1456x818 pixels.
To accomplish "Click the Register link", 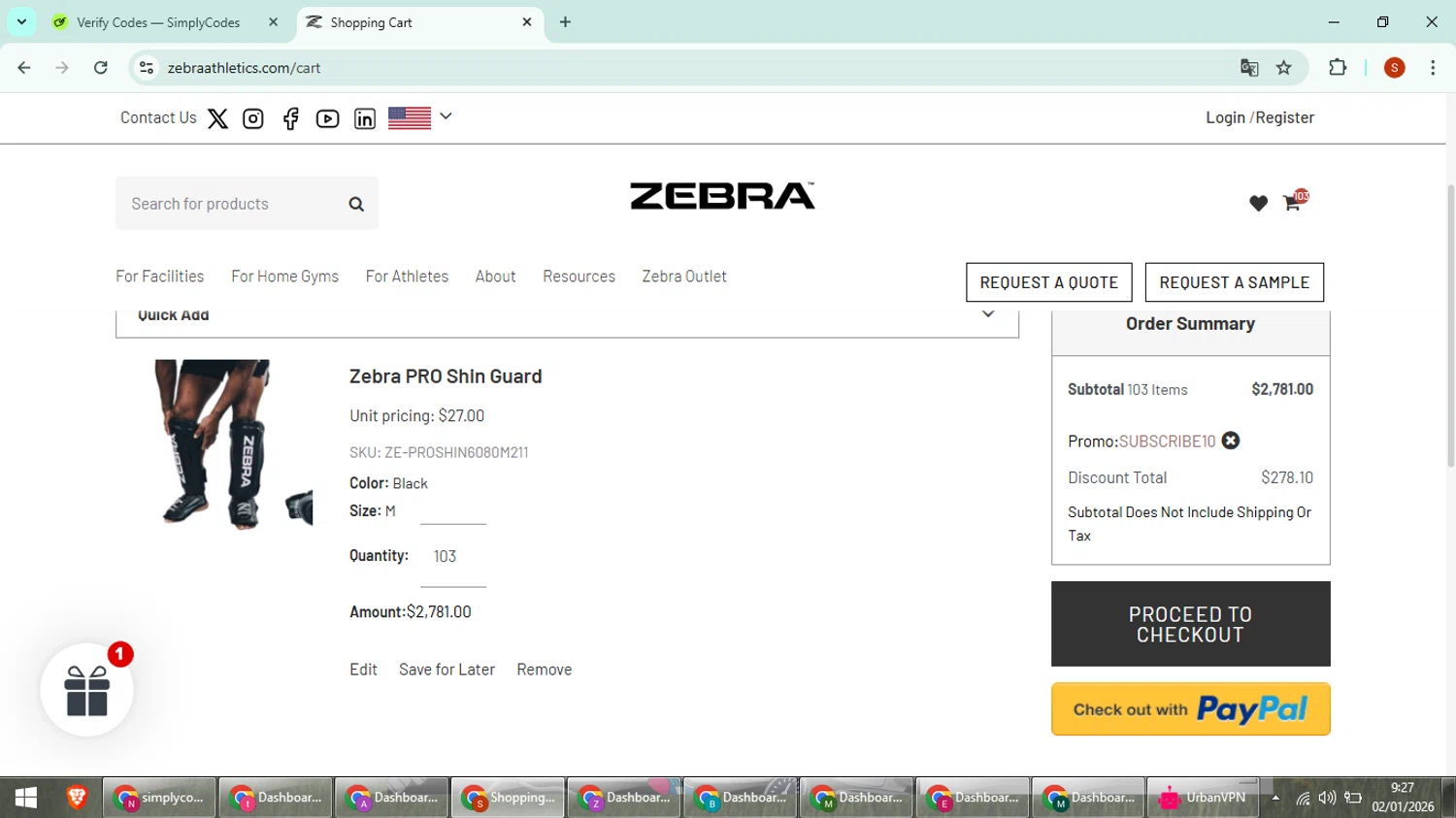I will point(1285,117).
